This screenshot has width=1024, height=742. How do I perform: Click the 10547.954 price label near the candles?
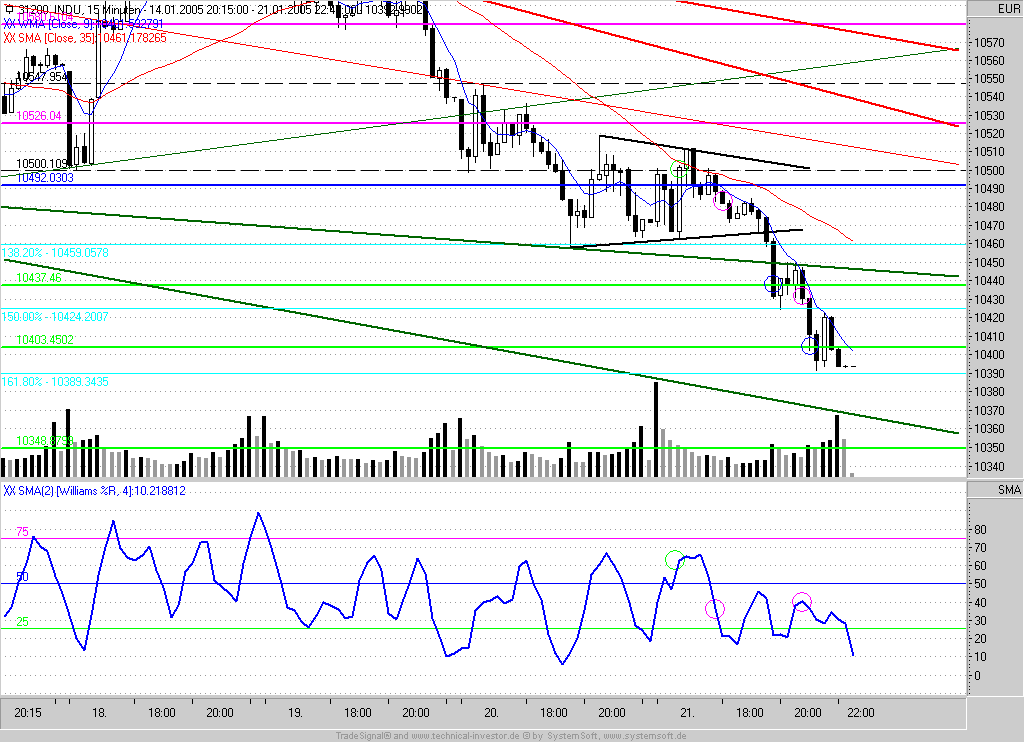click(42, 77)
